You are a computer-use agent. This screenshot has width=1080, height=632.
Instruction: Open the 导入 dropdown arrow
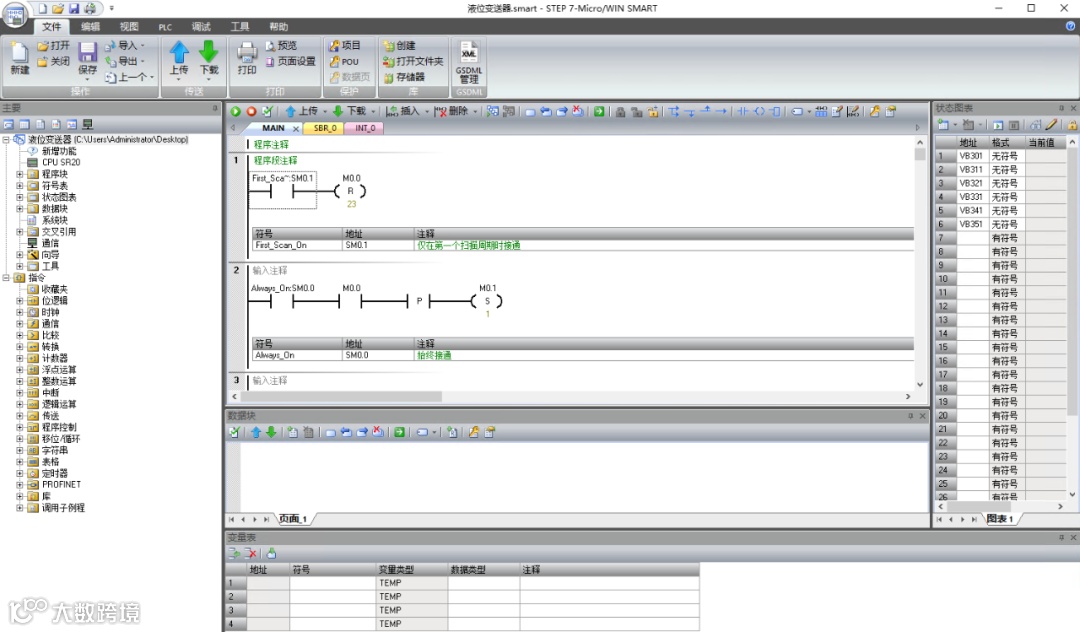[143, 45]
